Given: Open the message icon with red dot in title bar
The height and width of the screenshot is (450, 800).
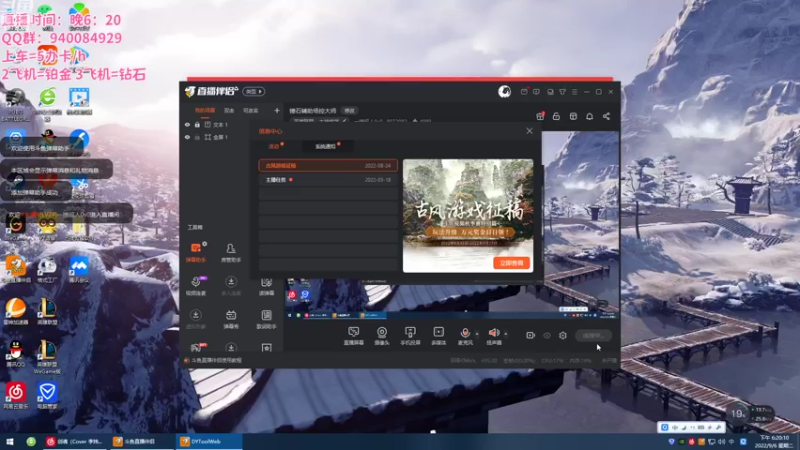Looking at the screenshot, I should point(524,92).
